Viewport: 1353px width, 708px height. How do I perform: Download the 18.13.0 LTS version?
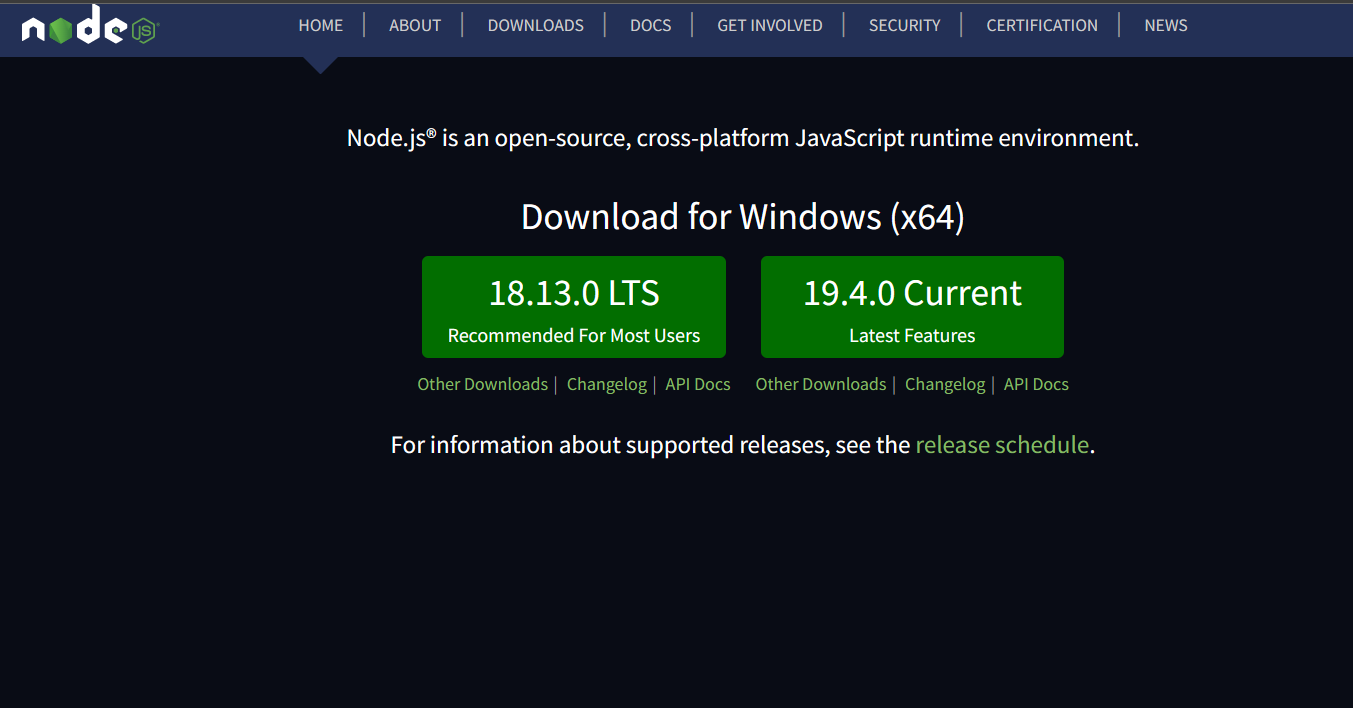pos(573,307)
